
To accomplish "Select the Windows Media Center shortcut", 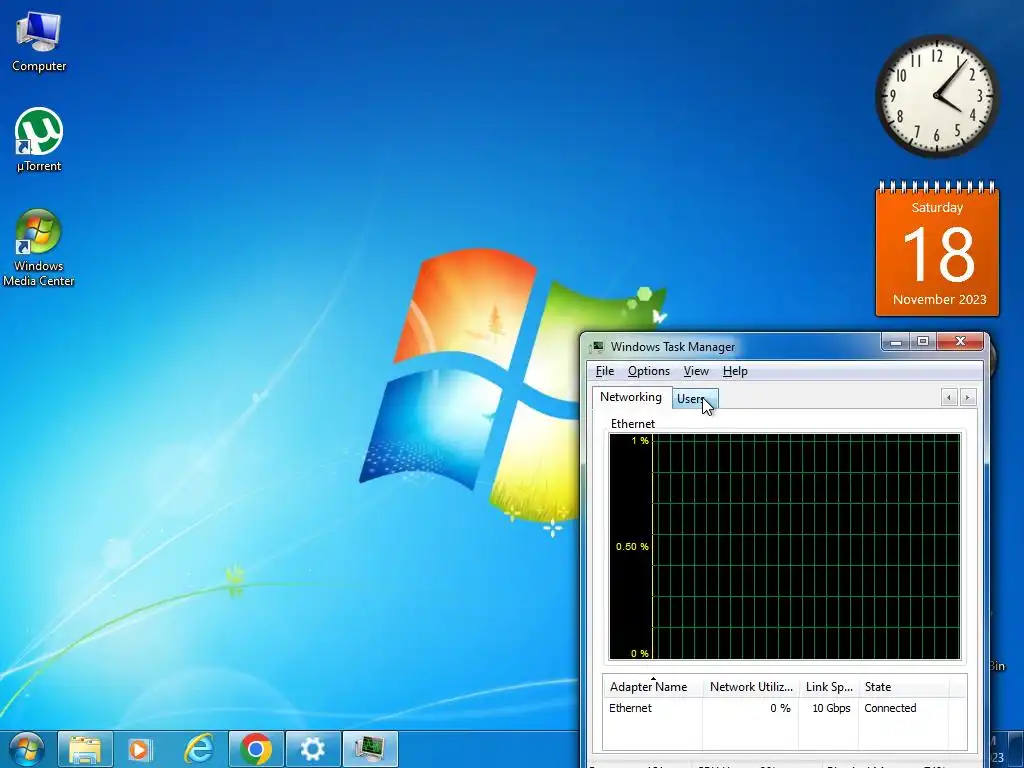I will click(x=39, y=248).
